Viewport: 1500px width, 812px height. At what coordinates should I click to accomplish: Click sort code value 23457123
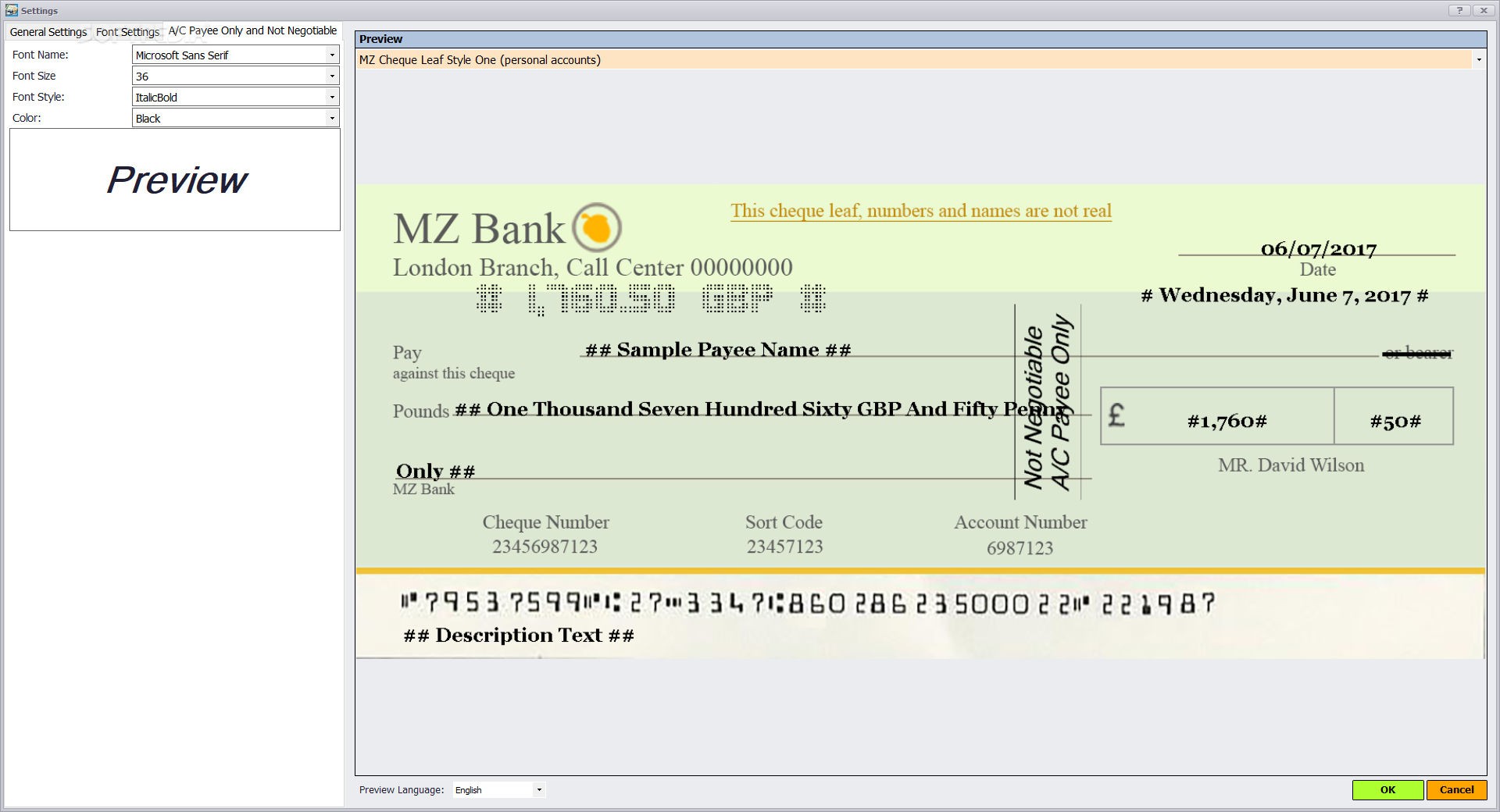784,547
